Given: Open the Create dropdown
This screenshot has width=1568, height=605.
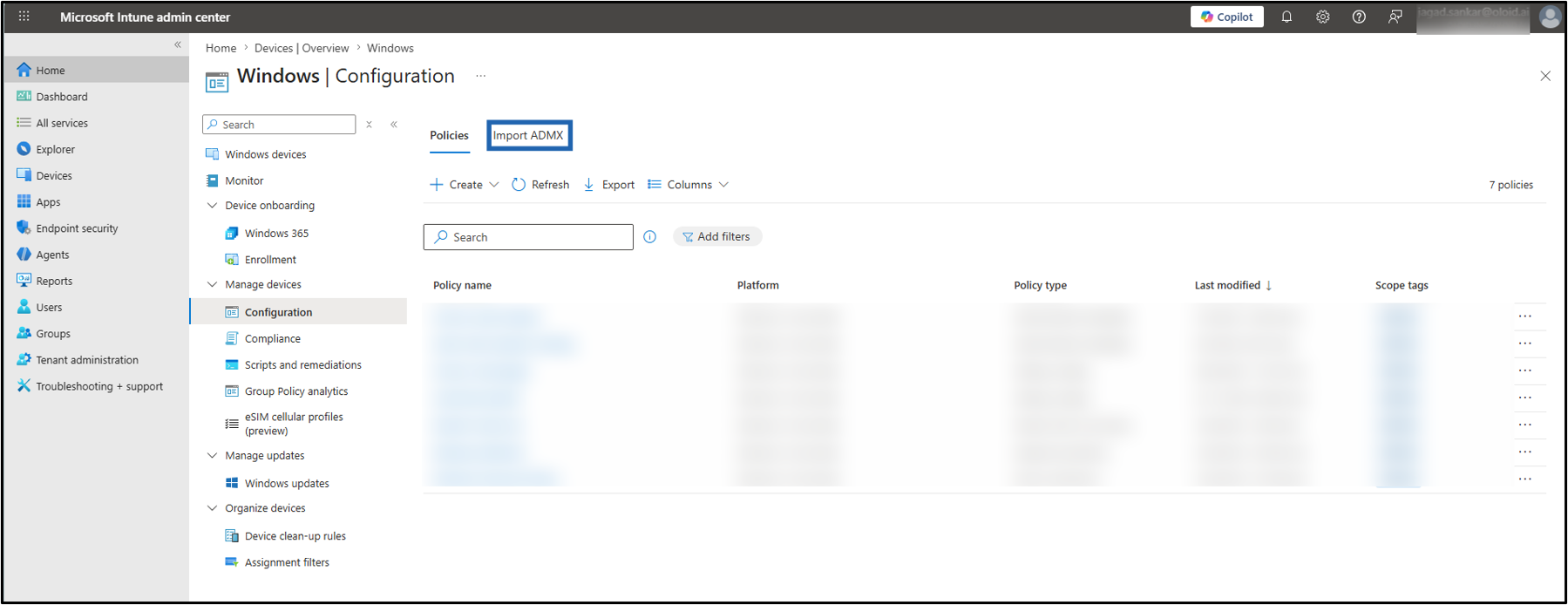Looking at the screenshot, I should pyautogui.click(x=465, y=185).
